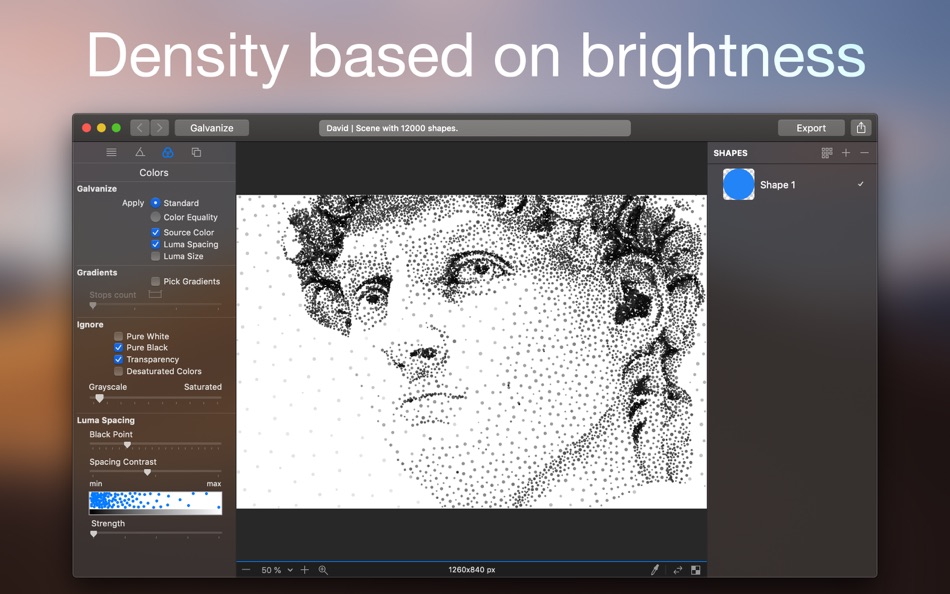
Task: Enable ignoring Pure White
Action: click(119, 336)
